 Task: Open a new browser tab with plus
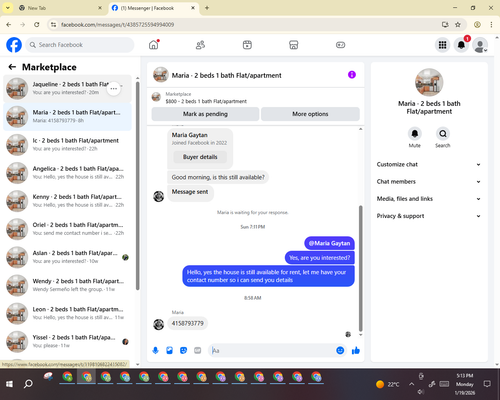tap(207, 8)
